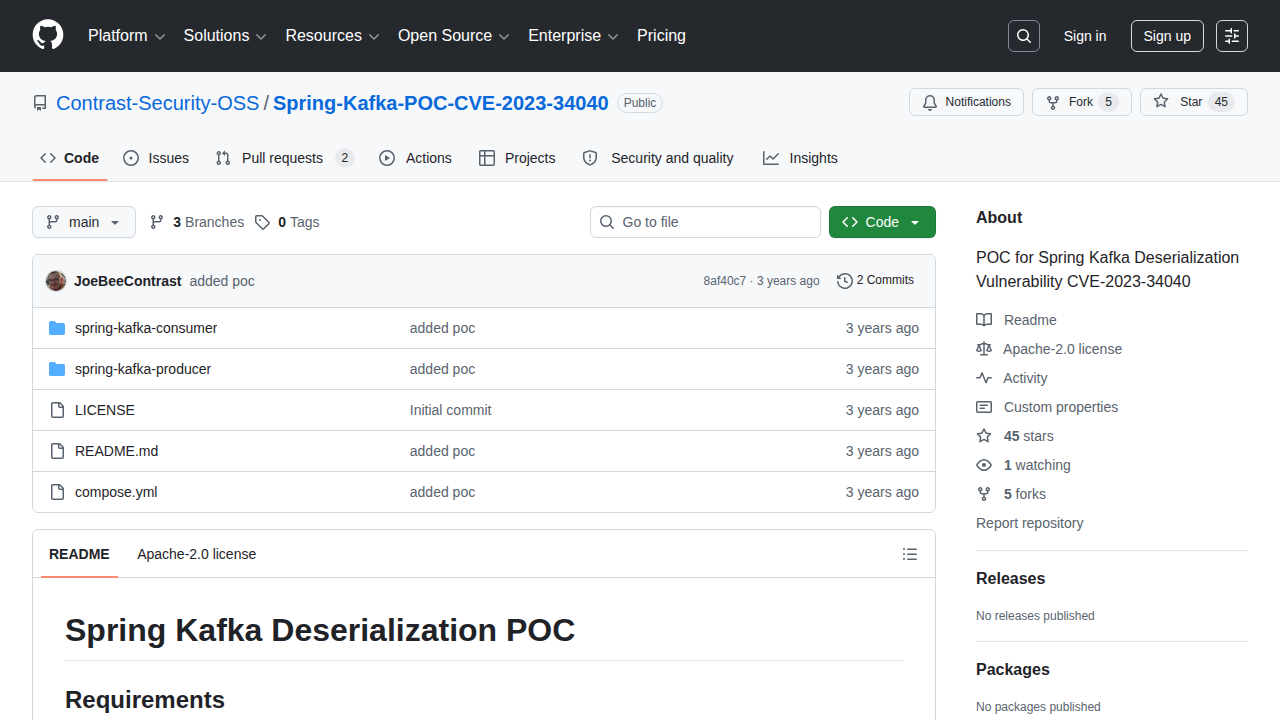Viewport: 1280px width, 720px height.
Task: Fork the repository
Action: coord(1081,102)
